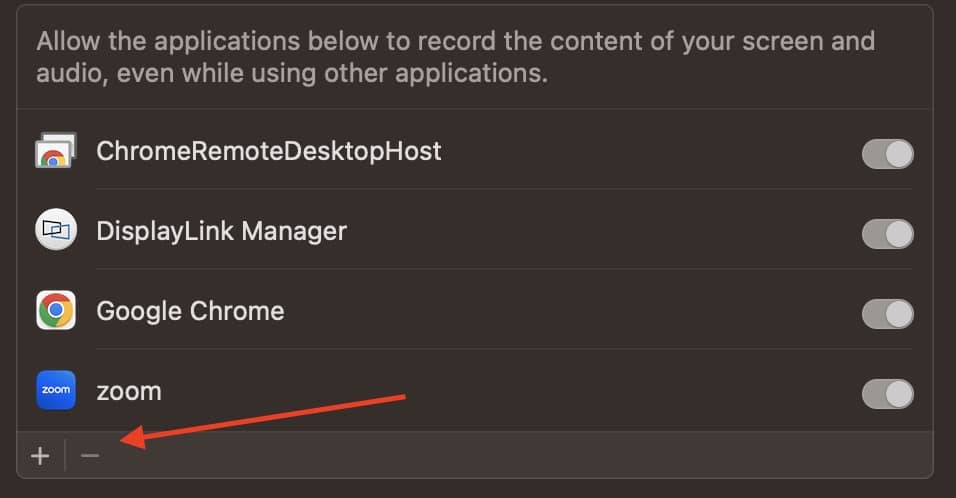Select the DisplayLink Manager name label
The width and height of the screenshot is (956, 498).
(x=221, y=232)
